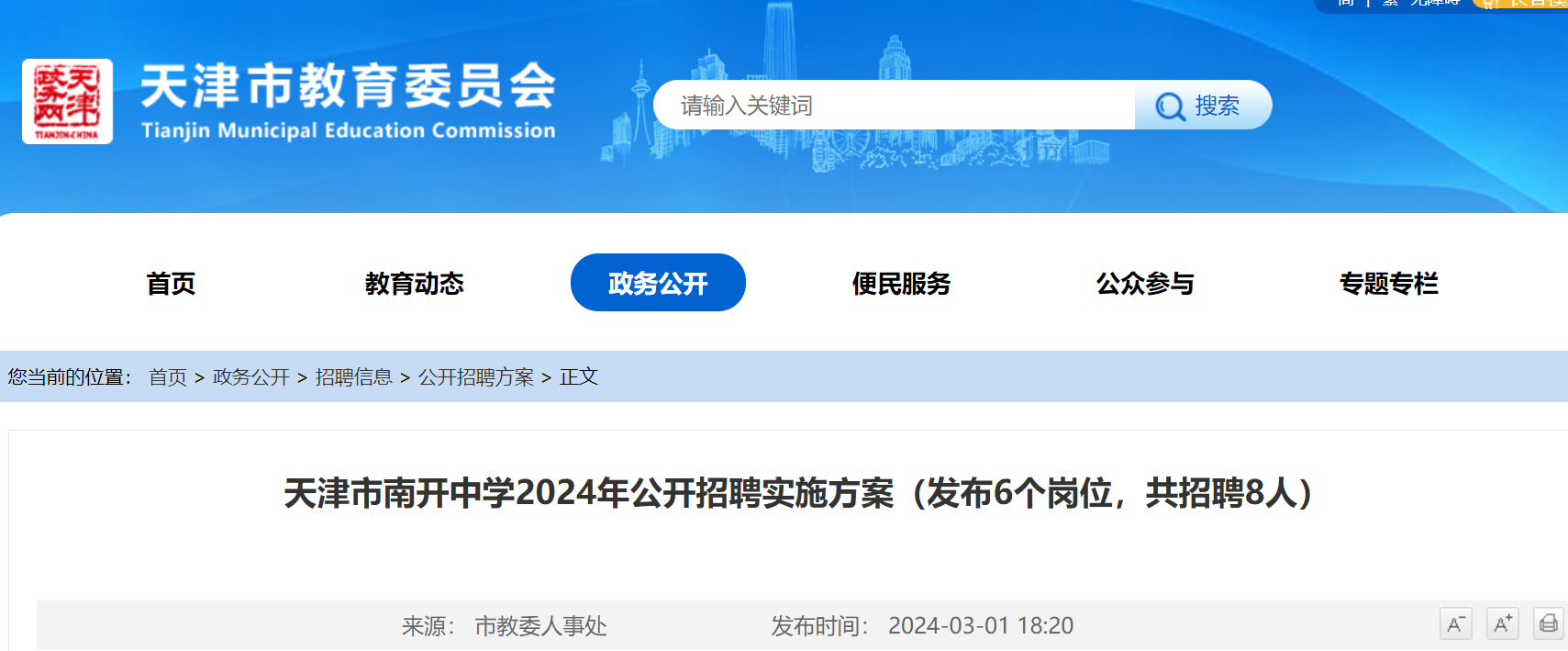
Task: Decrease font size with A- icon
Action: pos(1455,624)
